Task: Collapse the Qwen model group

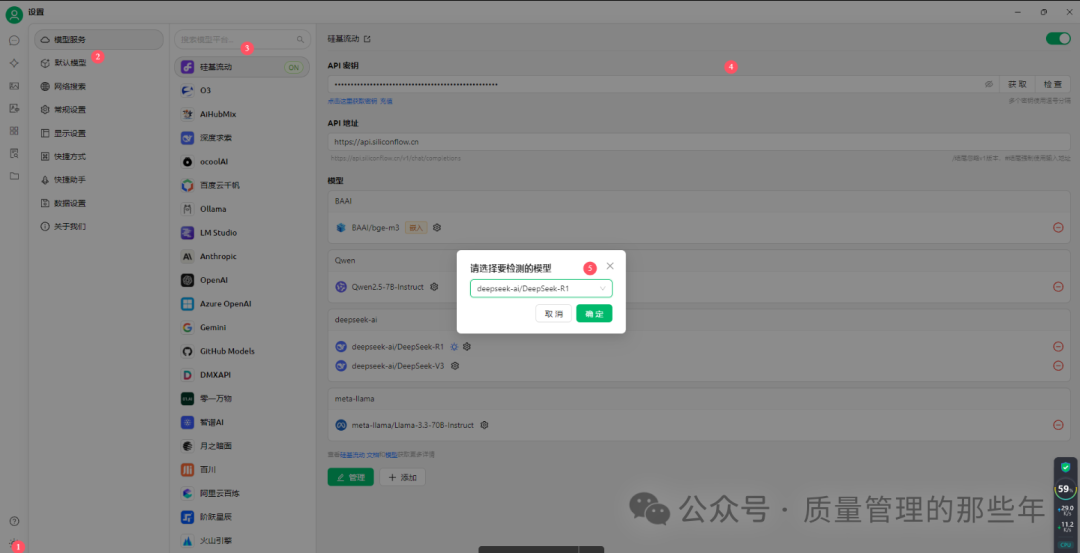Action: [699, 260]
